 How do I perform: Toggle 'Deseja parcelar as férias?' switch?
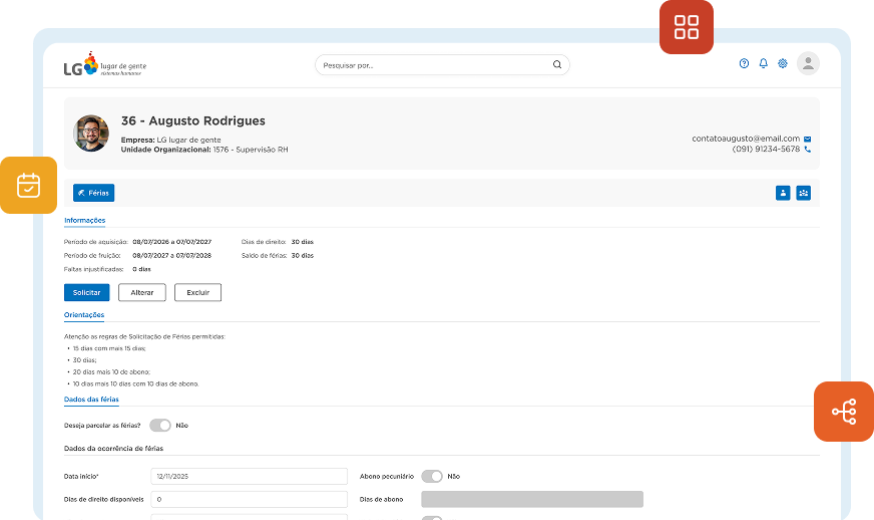point(160,425)
